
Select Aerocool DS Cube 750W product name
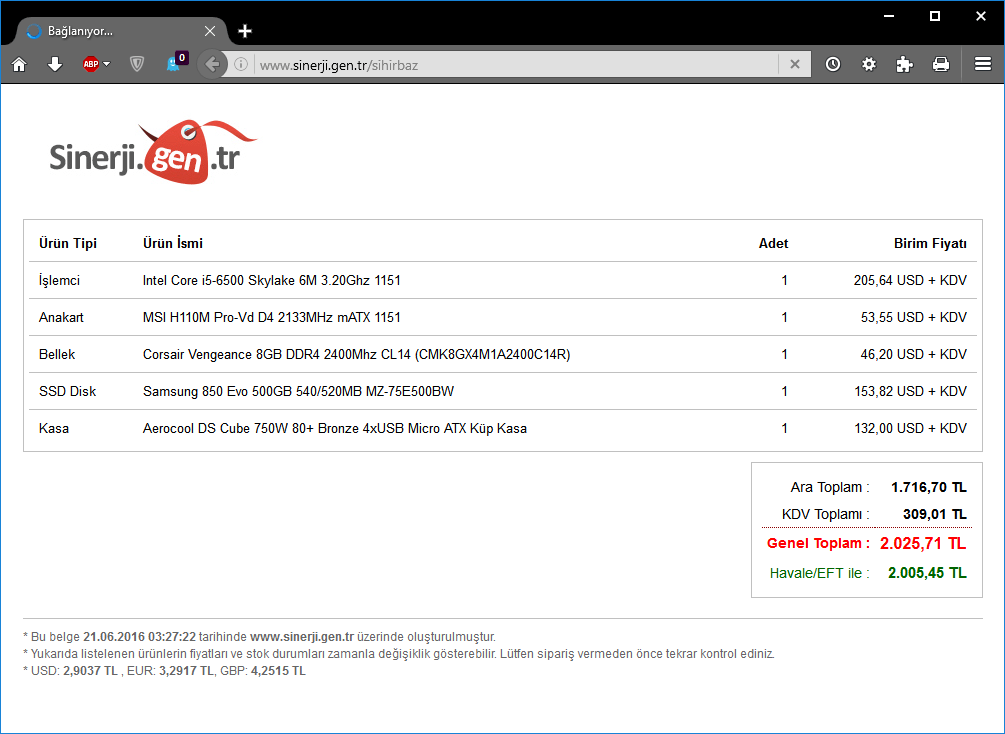[335, 428]
